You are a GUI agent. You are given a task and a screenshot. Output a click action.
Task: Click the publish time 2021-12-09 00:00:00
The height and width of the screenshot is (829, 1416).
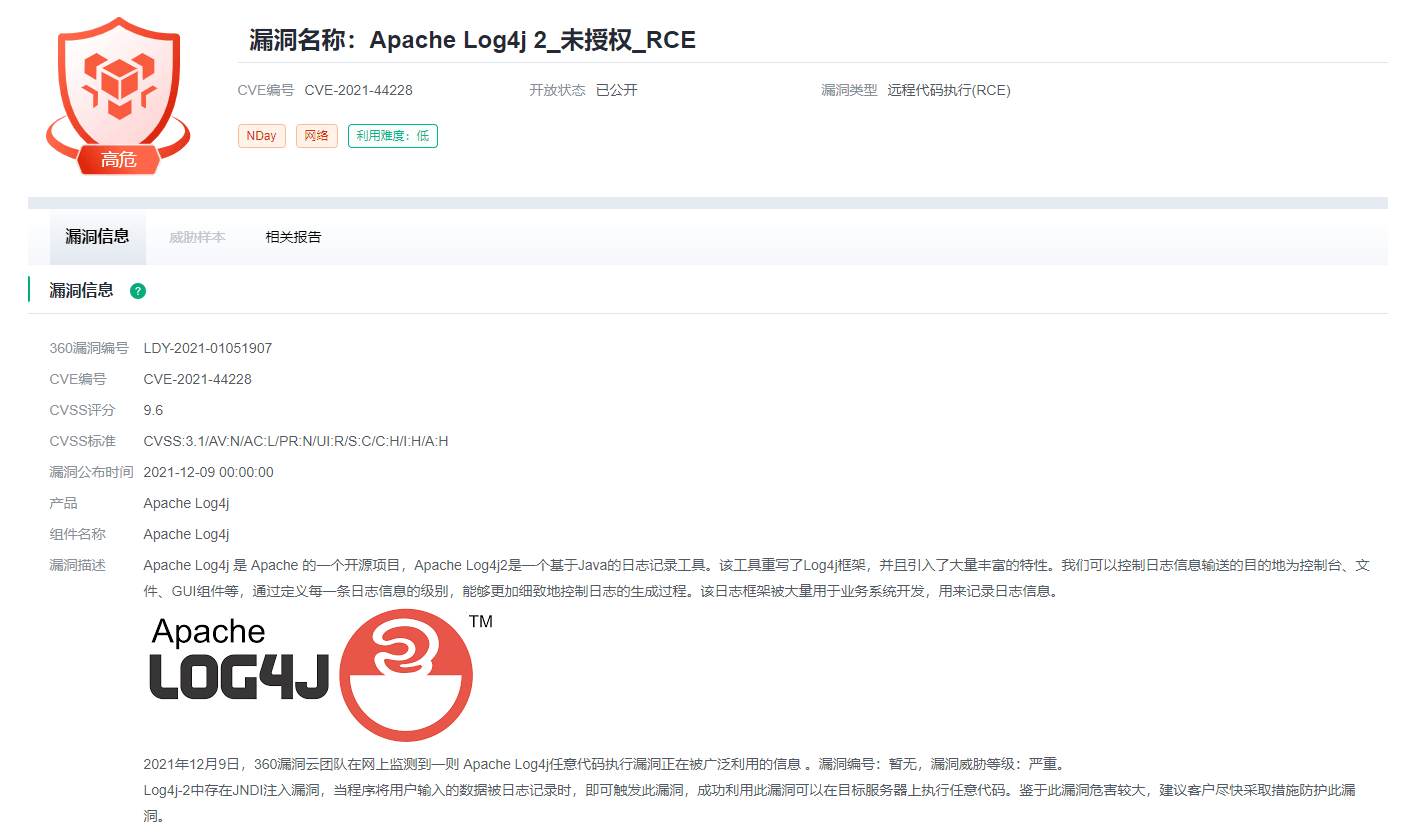[208, 472]
